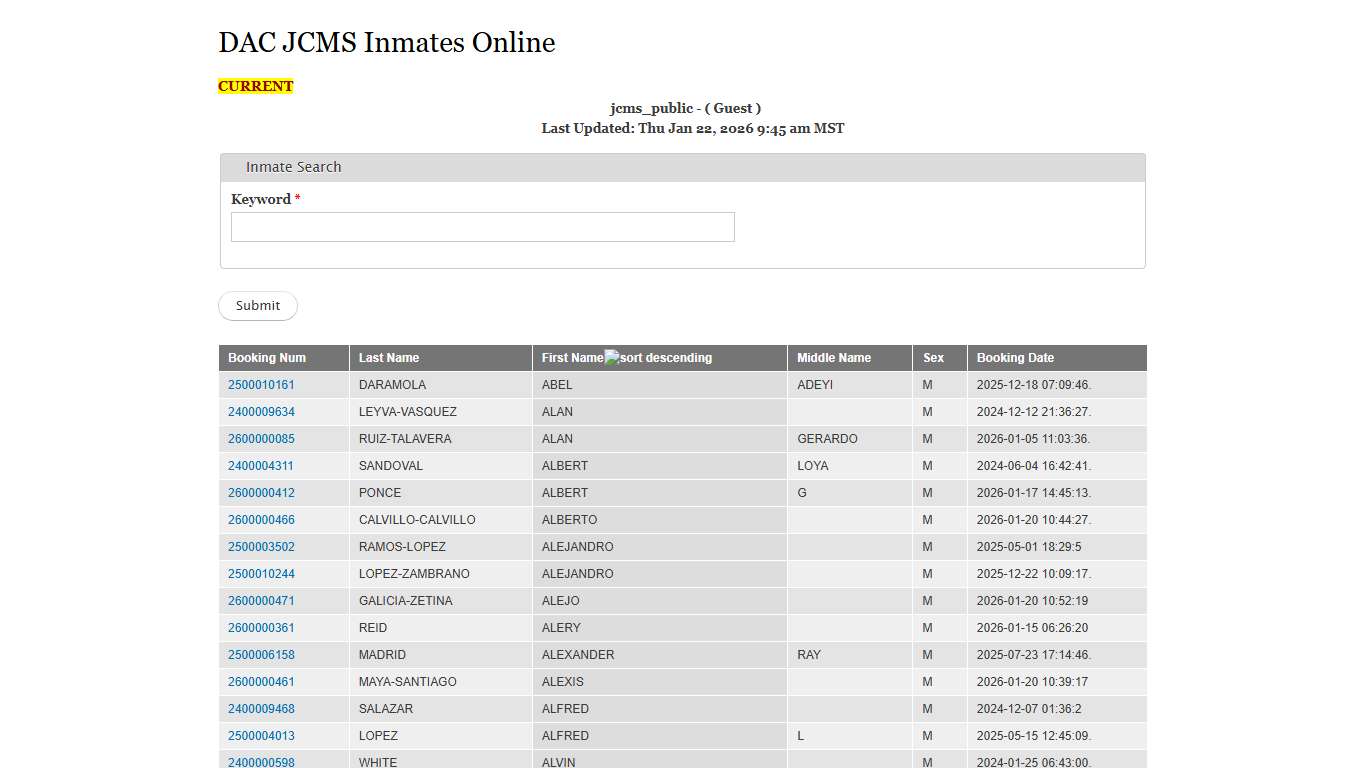The image size is (1366, 768).
Task: Open booking record 2500010161 for DARAMOLA
Action: pos(262,384)
